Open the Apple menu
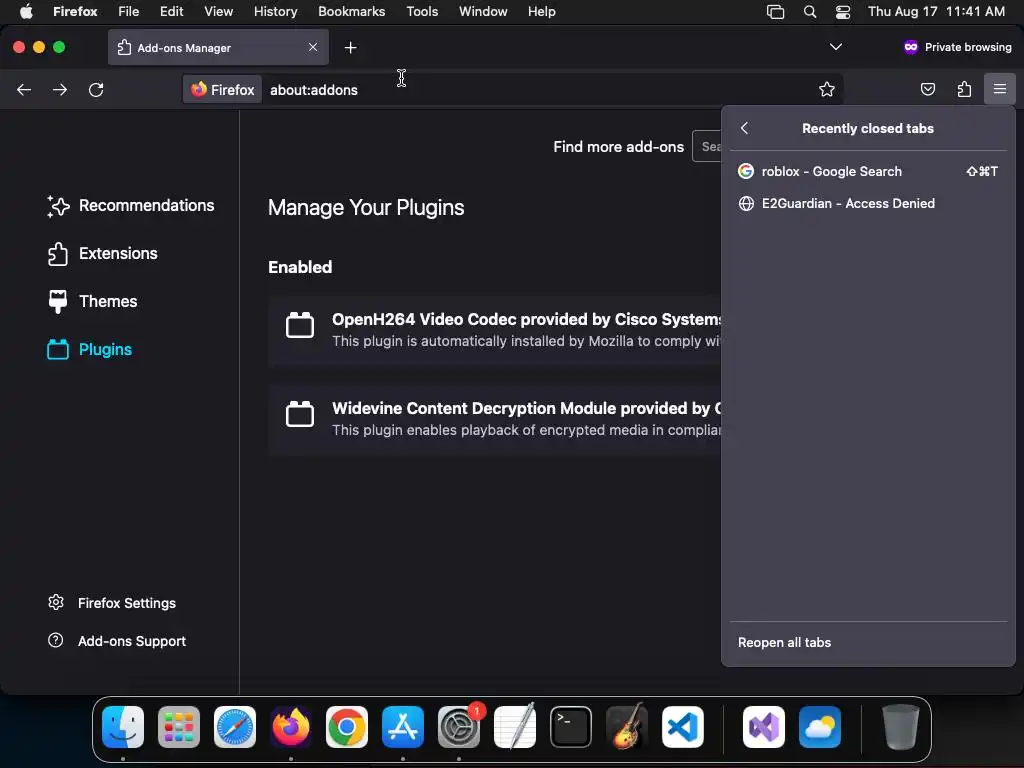Image resolution: width=1024 pixels, height=768 pixels. click(x=26, y=11)
